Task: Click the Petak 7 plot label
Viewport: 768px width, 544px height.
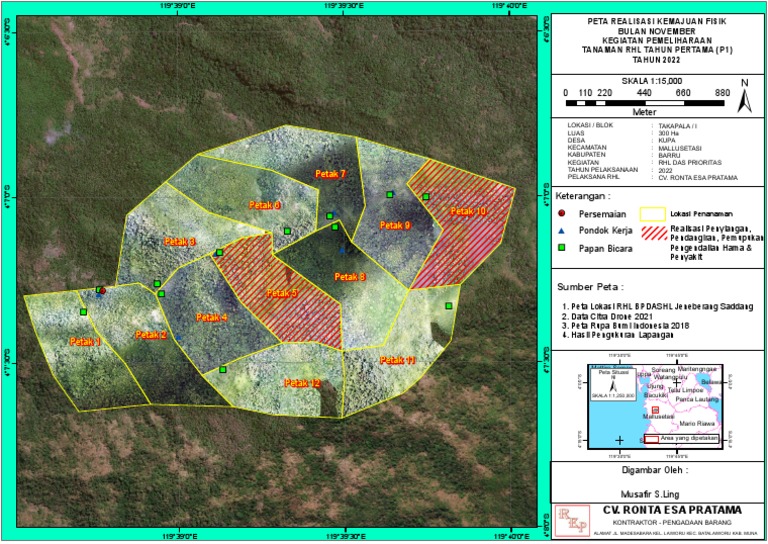Action: point(331,174)
